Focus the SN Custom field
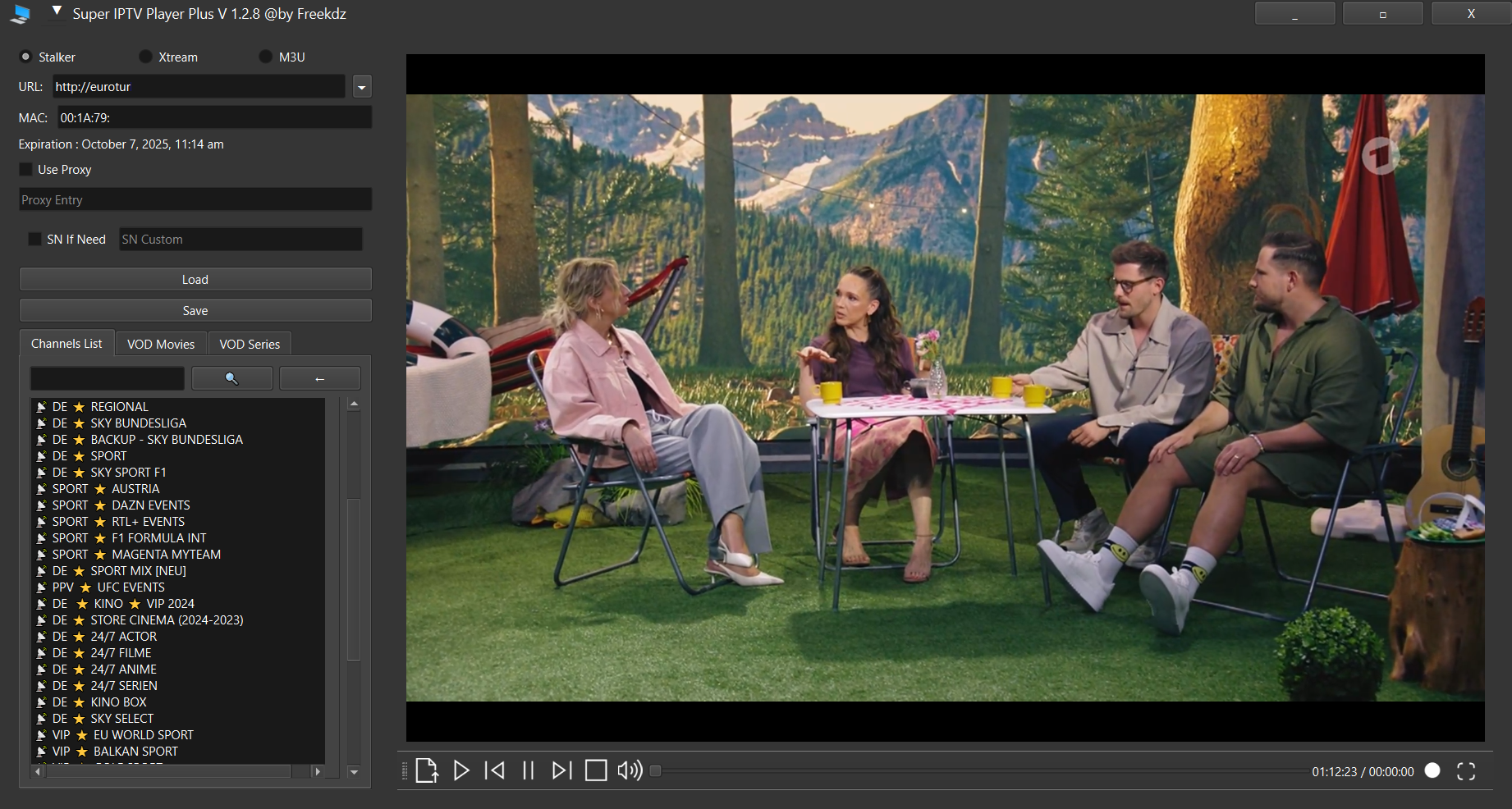1512x809 pixels. click(241, 239)
